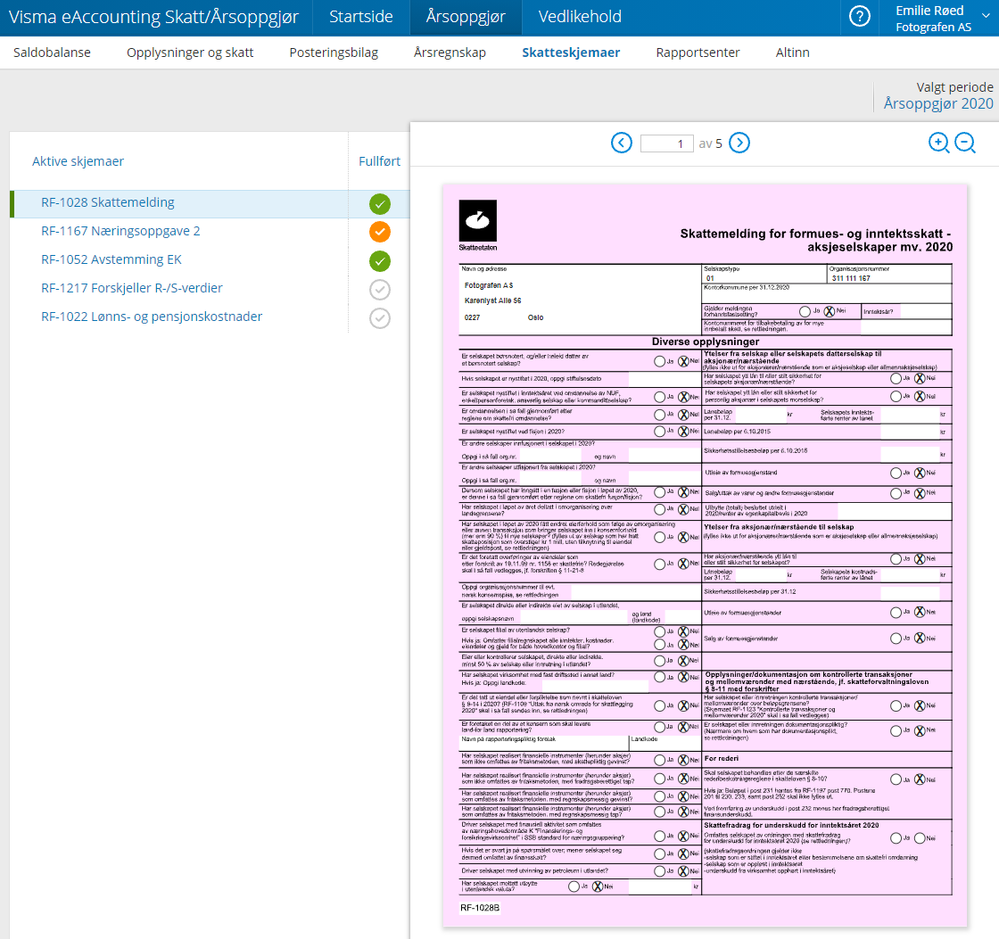Click the page number input field

[x=666, y=143]
